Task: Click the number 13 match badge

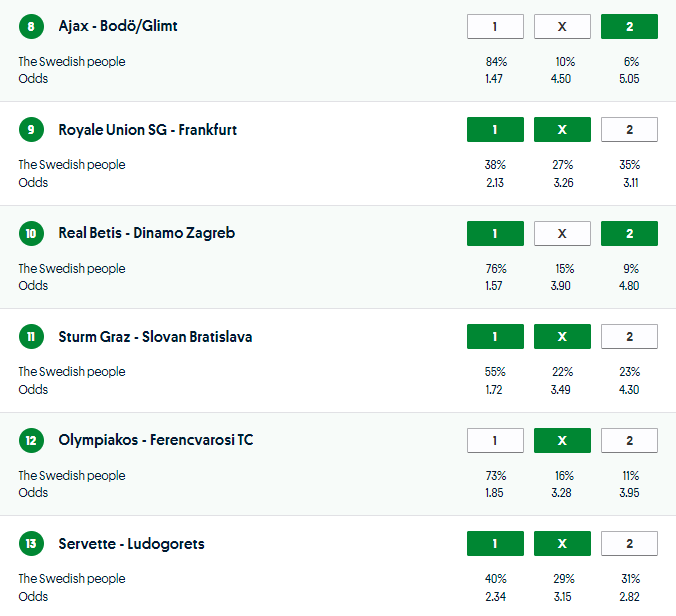Action: coord(31,544)
